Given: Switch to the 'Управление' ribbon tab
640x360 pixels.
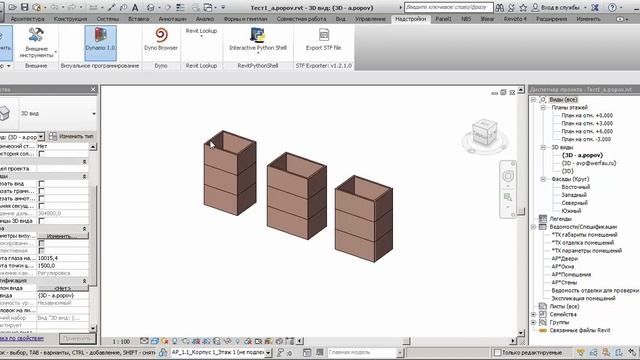Looking at the screenshot, I should coord(370,19).
